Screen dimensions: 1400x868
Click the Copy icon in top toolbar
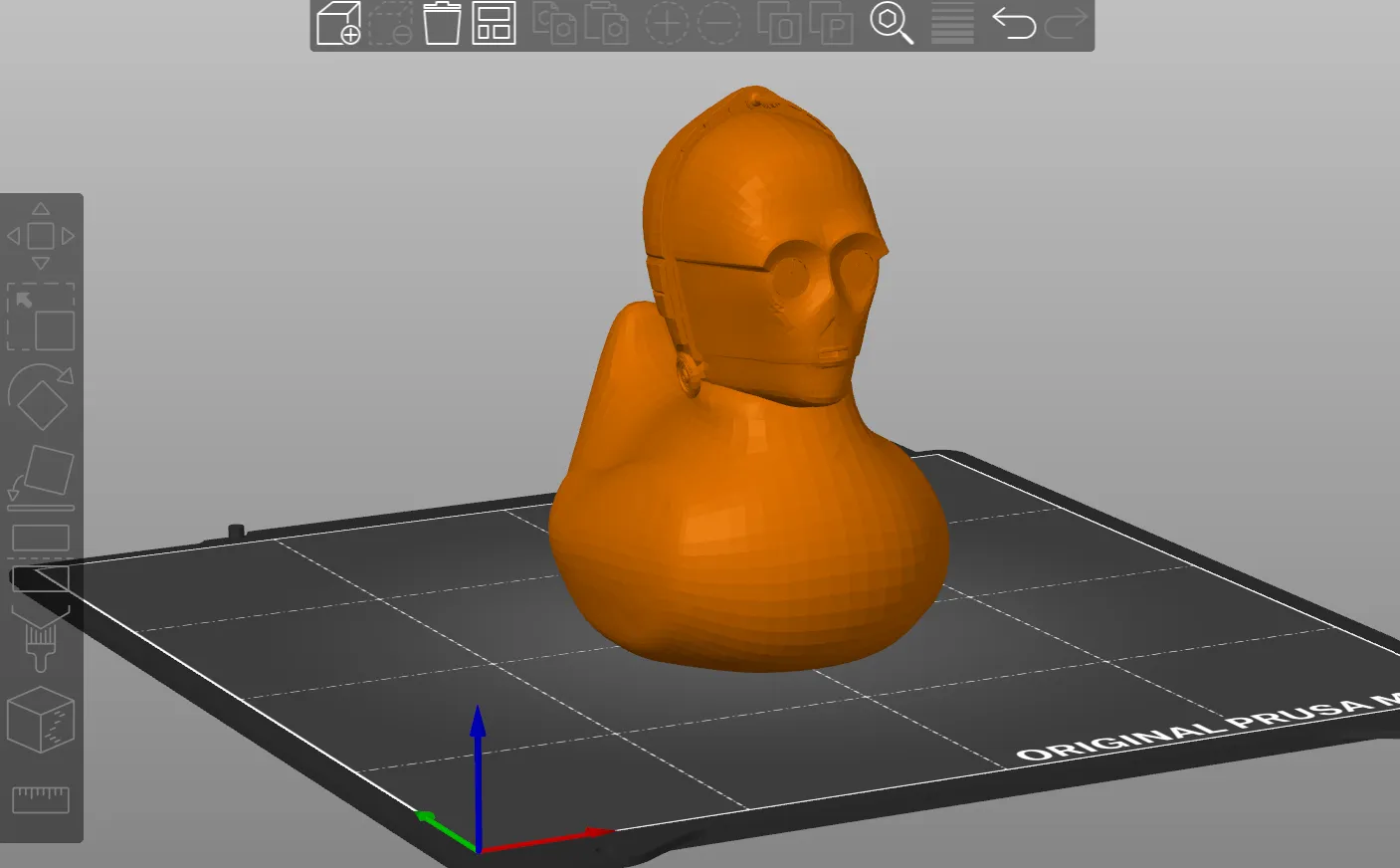point(554,24)
